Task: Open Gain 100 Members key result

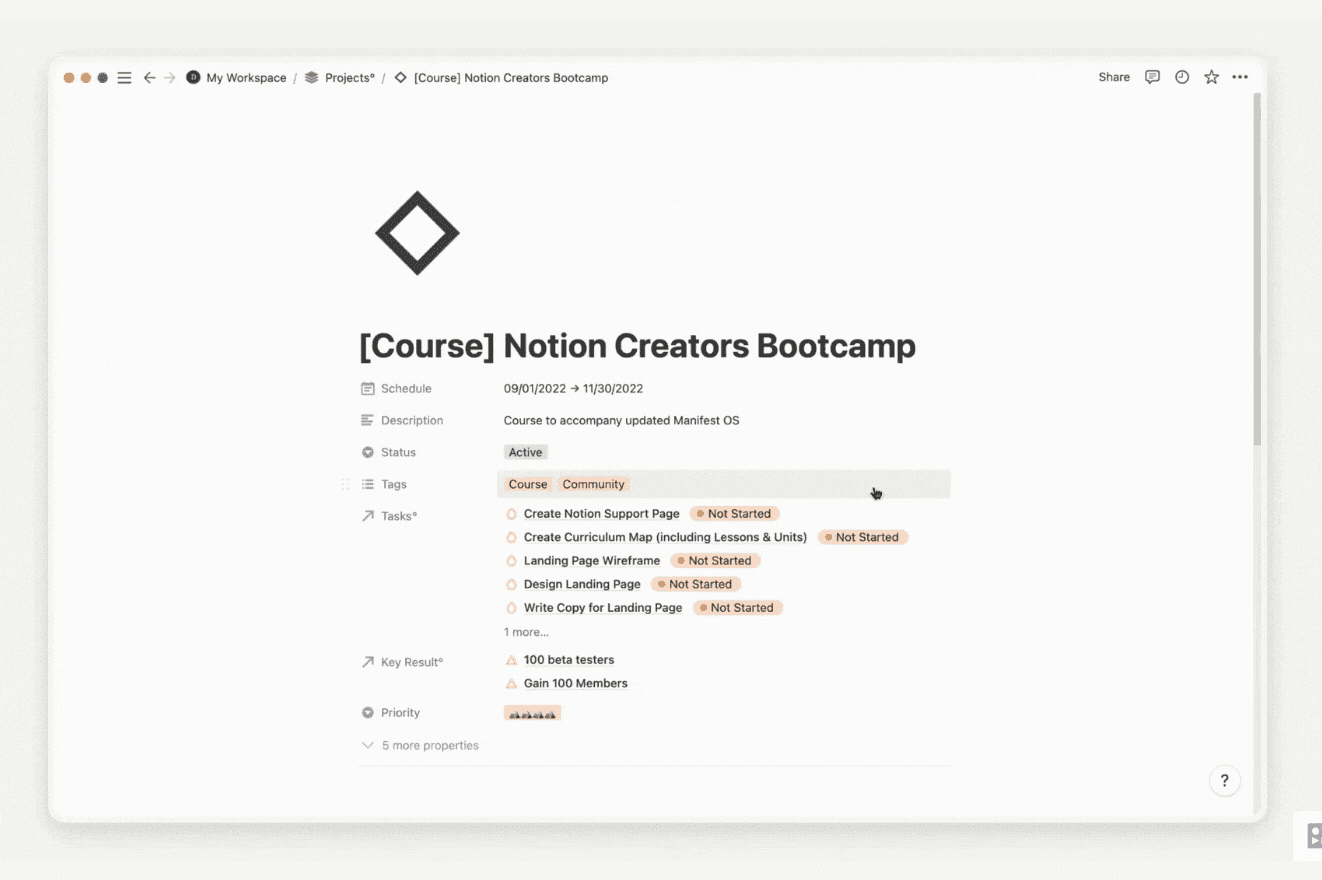Action: [576, 683]
